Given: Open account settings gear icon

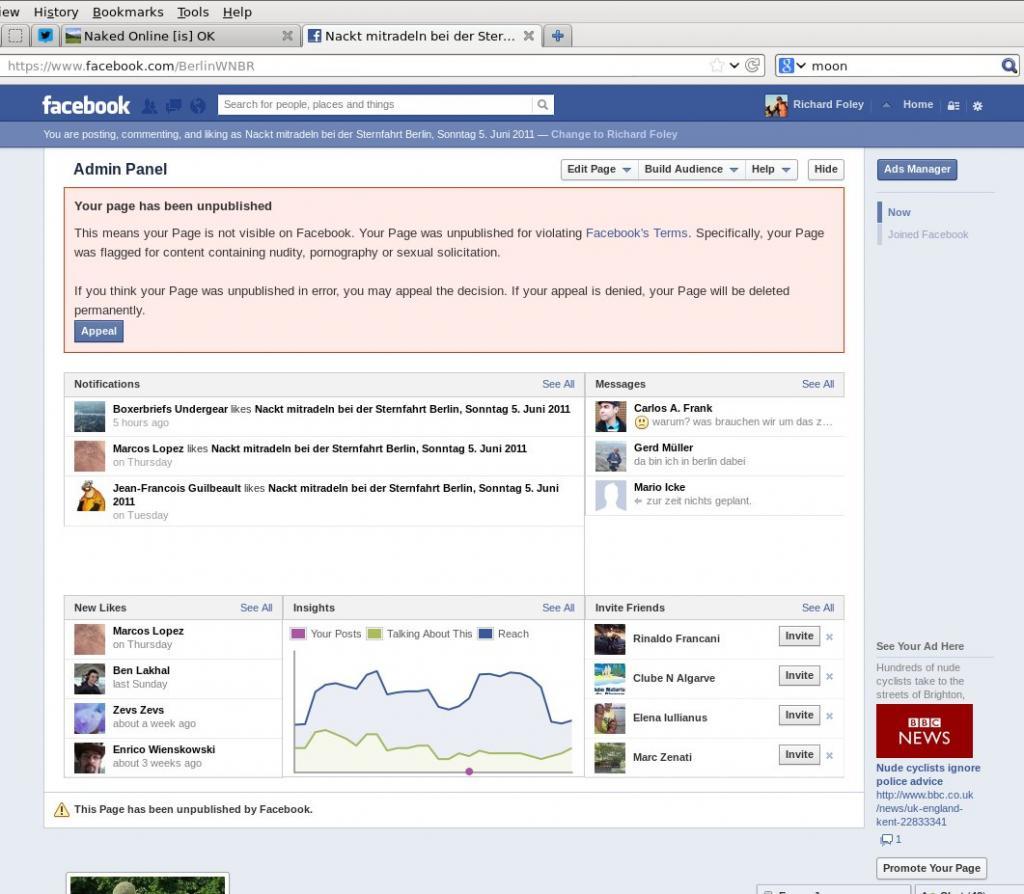Looking at the screenshot, I should point(978,105).
